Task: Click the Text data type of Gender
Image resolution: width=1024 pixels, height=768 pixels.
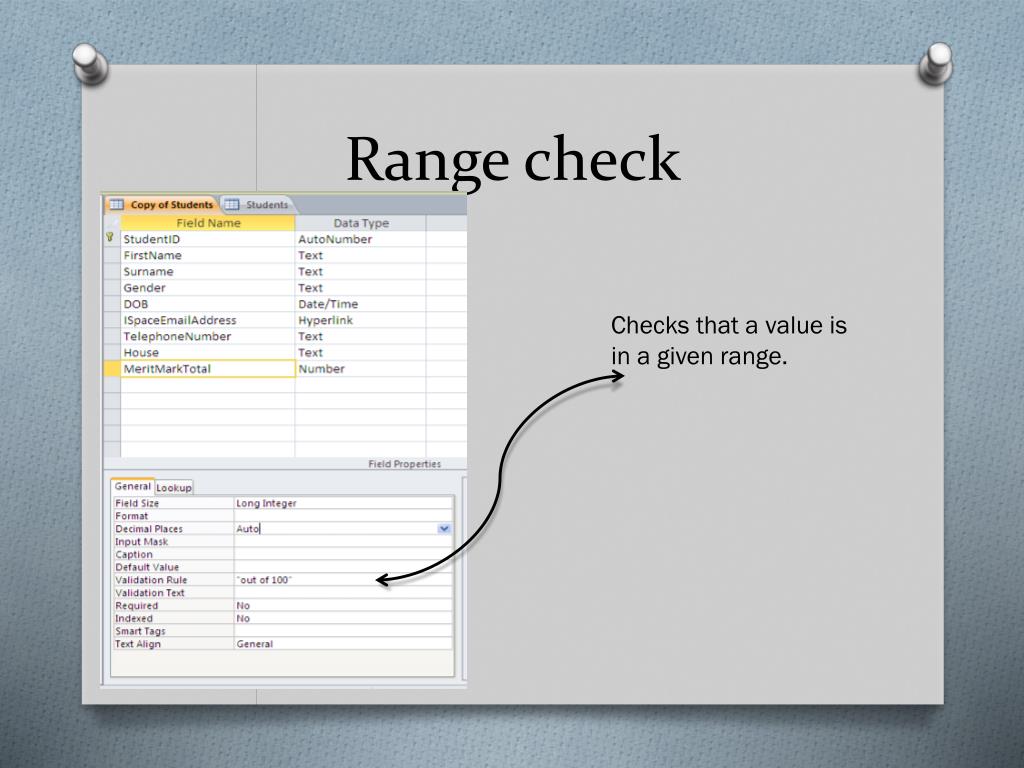Action: click(x=360, y=288)
